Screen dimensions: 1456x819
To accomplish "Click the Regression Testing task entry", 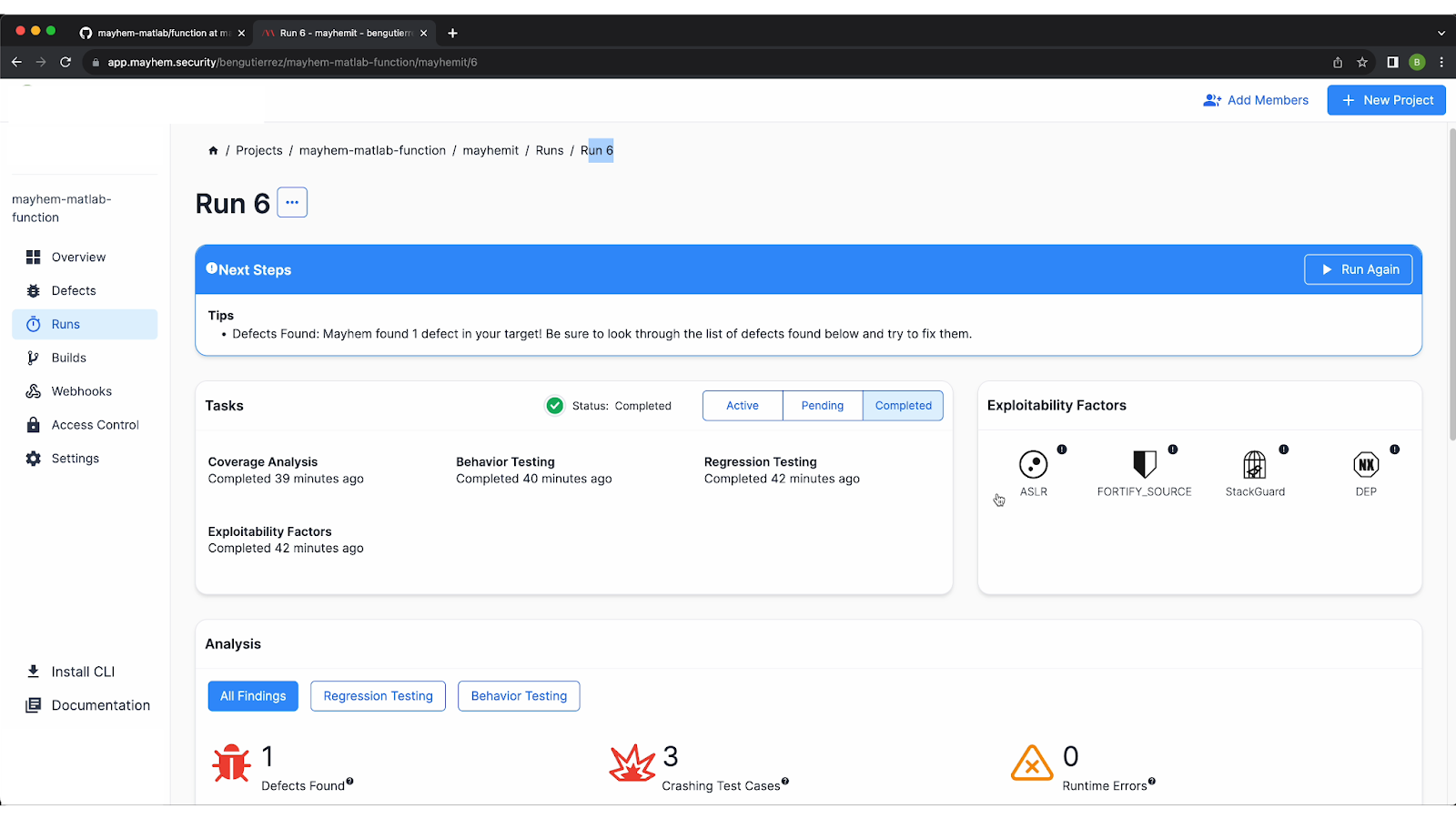I will pos(782,470).
